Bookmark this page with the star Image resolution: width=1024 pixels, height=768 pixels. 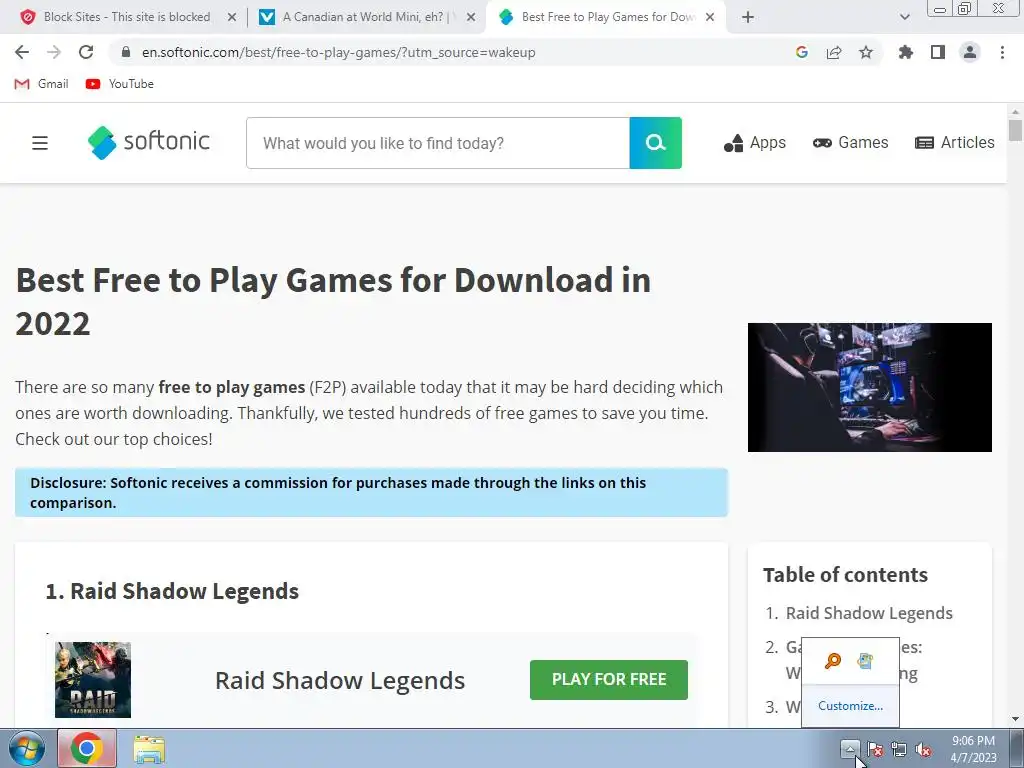pyautogui.click(x=866, y=52)
